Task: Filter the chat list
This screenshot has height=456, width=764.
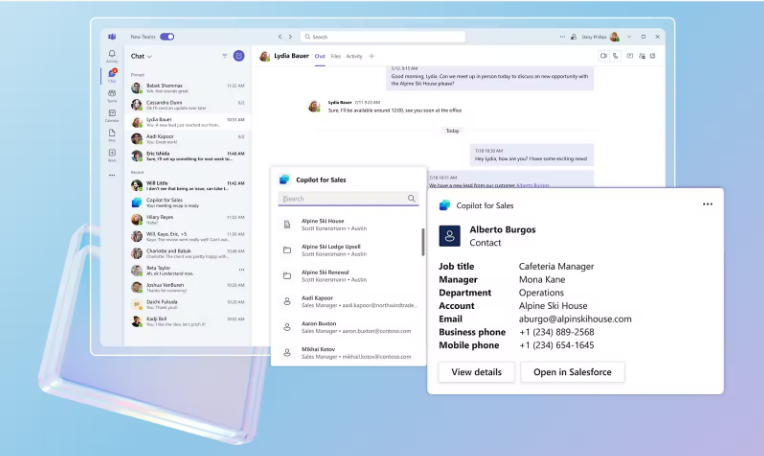Action: (225, 56)
